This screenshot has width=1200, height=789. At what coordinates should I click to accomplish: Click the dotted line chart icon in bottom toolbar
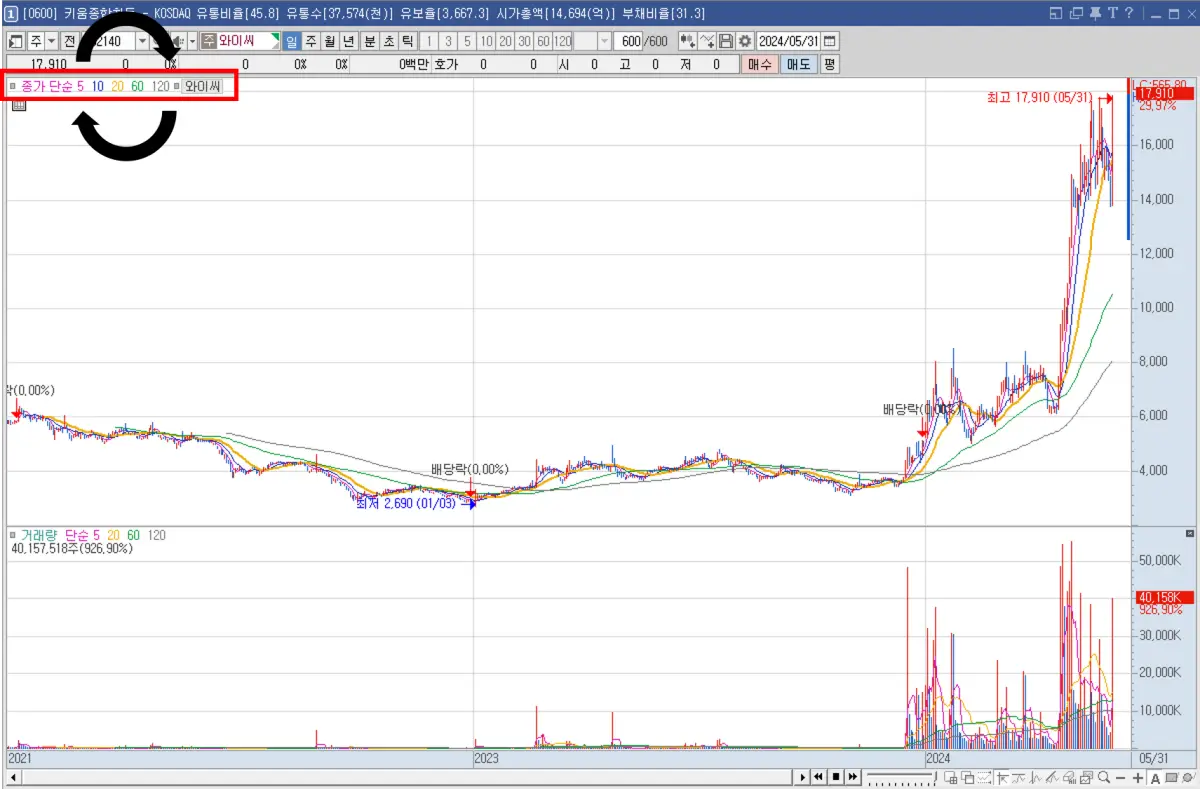984,777
